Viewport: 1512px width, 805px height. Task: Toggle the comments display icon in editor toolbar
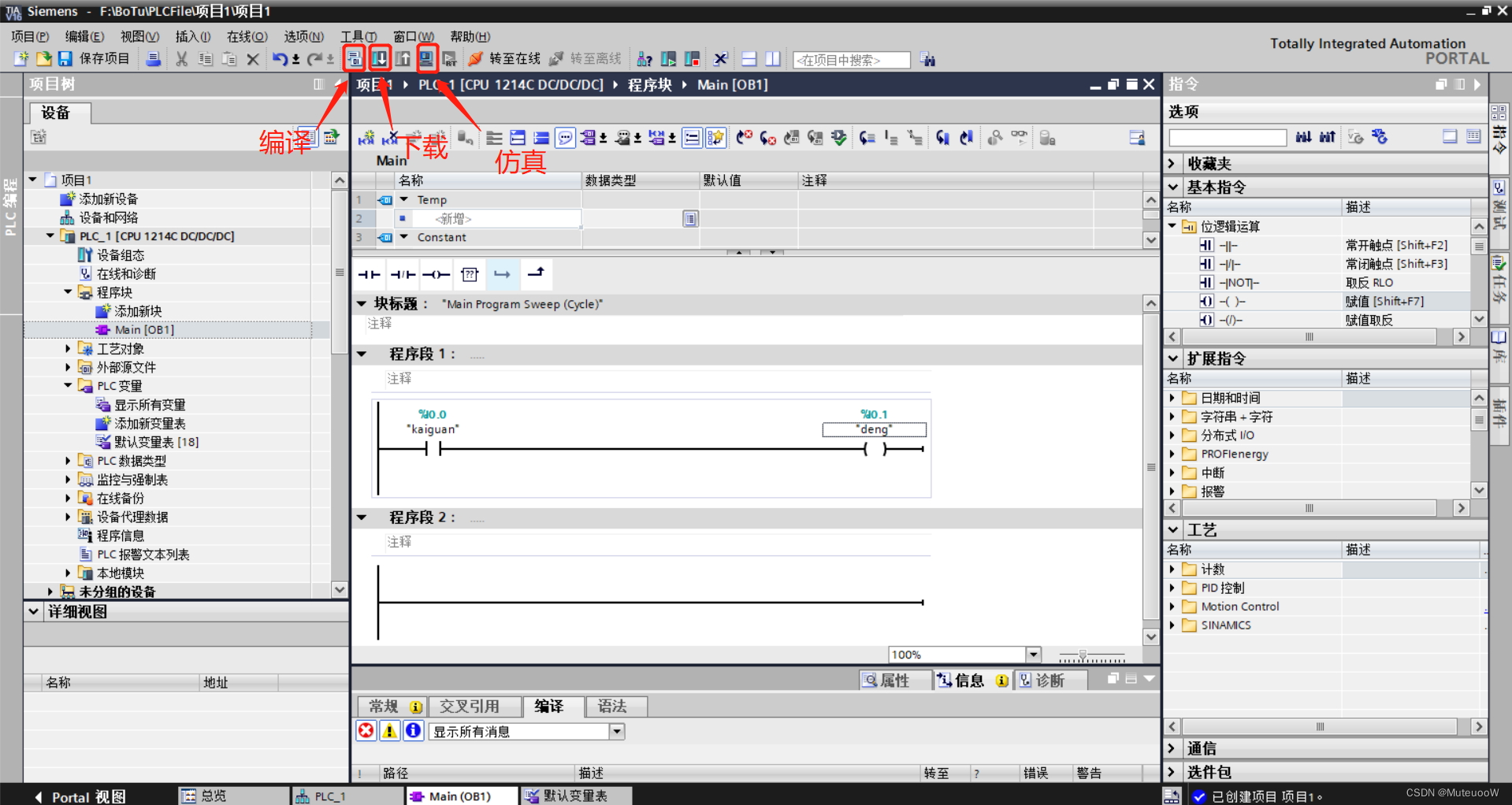pos(566,139)
